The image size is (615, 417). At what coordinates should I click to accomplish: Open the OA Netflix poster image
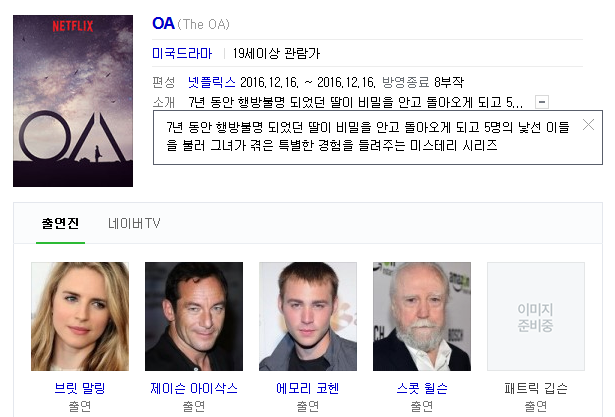tap(73, 101)
